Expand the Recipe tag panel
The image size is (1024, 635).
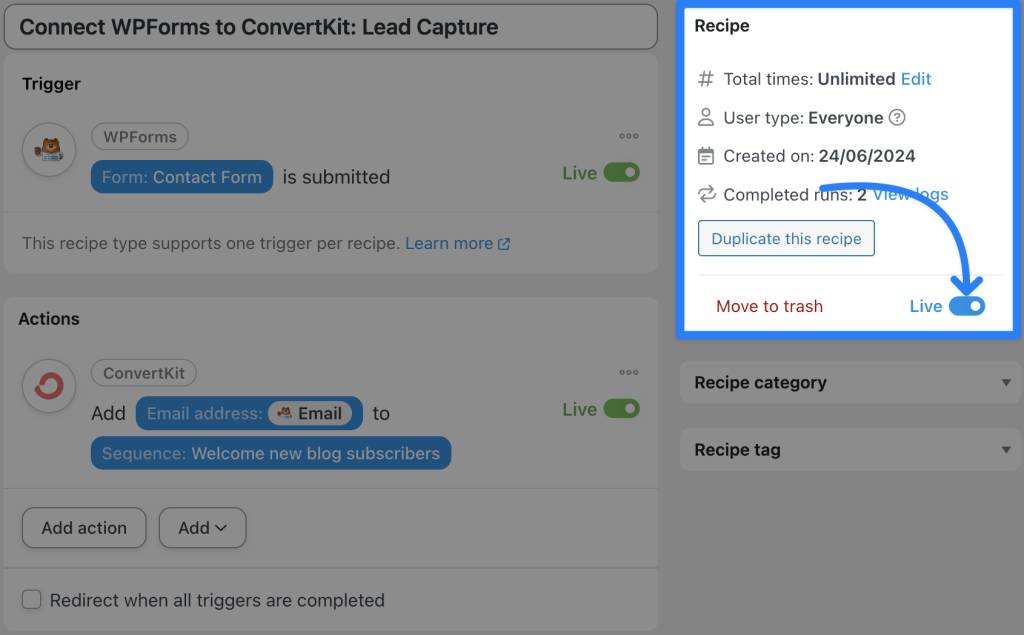tap(1006, 449)
